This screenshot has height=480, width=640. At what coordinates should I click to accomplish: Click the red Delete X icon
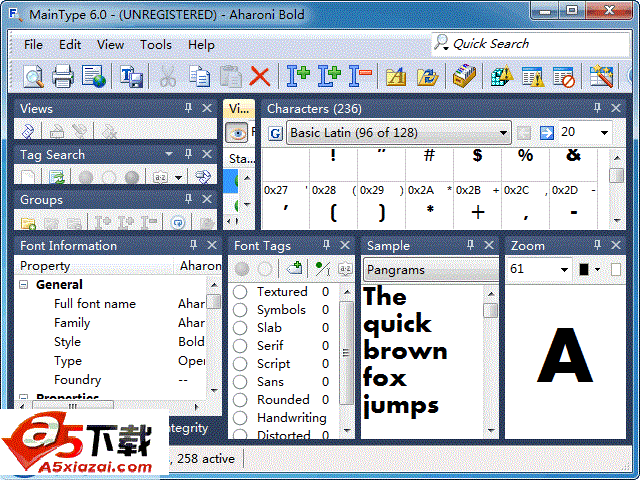point(260,76)
